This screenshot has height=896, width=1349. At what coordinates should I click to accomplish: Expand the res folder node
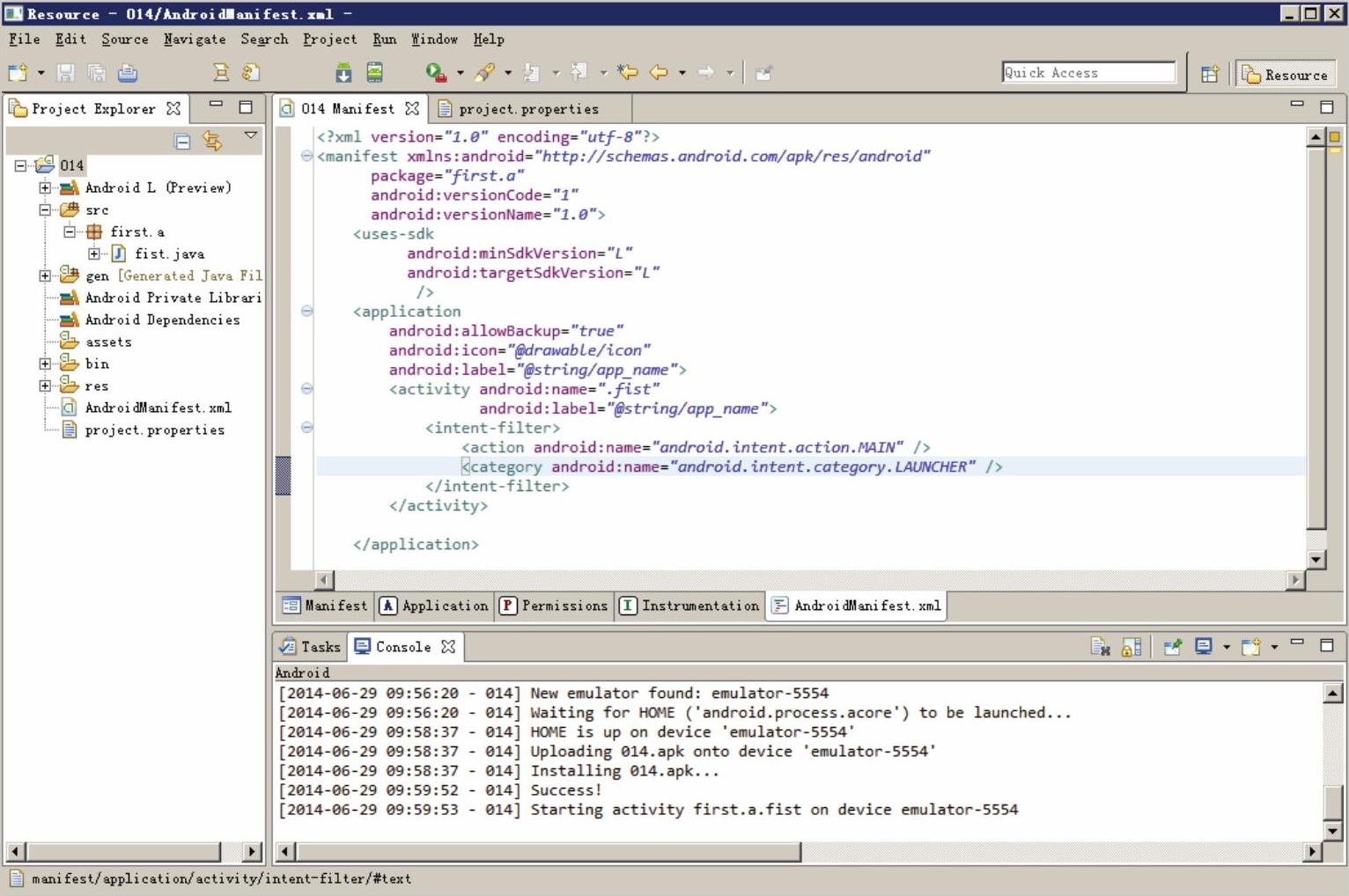(45, 386)
